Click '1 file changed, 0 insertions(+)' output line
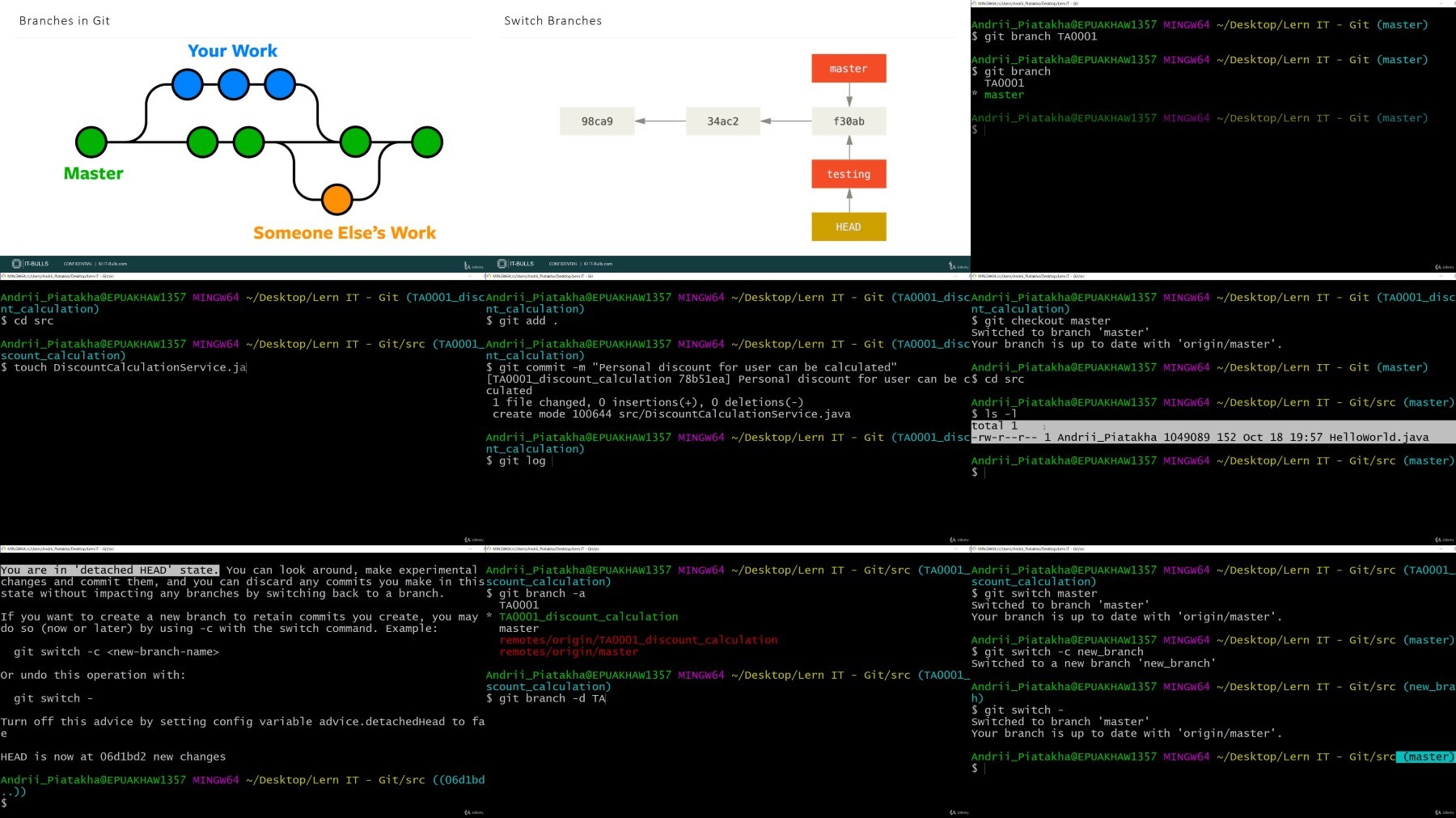 pos(648,402)
